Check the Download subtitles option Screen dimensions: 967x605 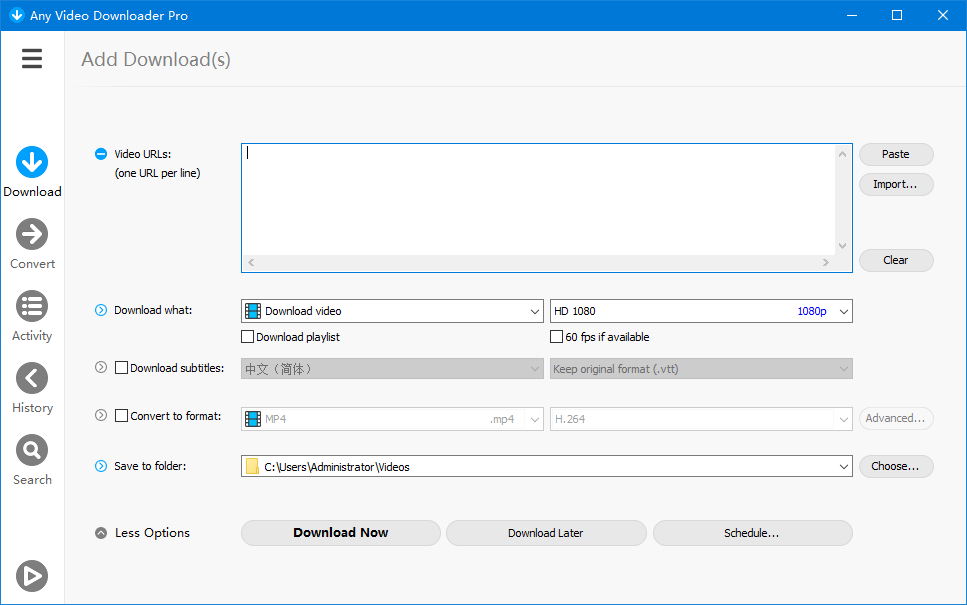coord(121,368)
